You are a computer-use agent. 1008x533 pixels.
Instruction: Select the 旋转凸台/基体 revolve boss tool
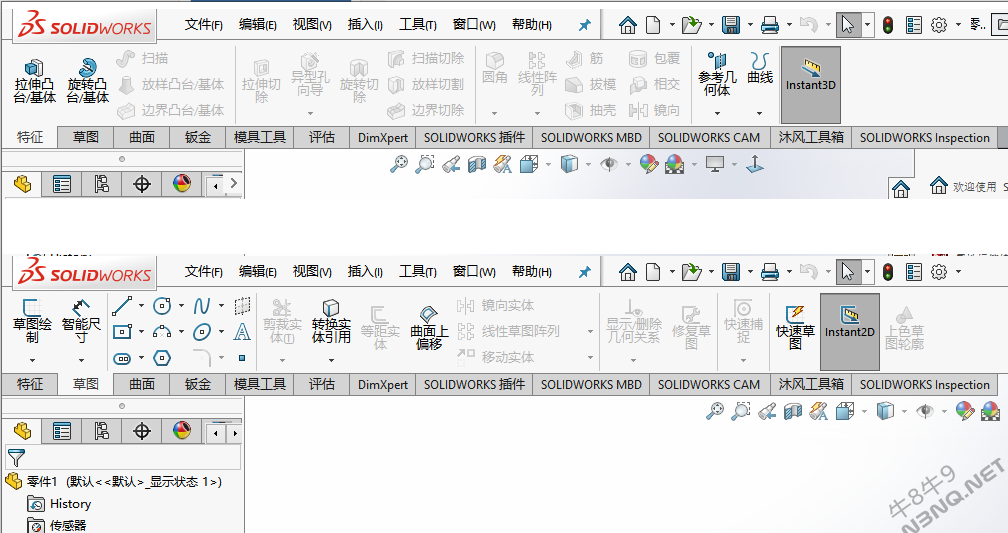click(x=87, y=82)
